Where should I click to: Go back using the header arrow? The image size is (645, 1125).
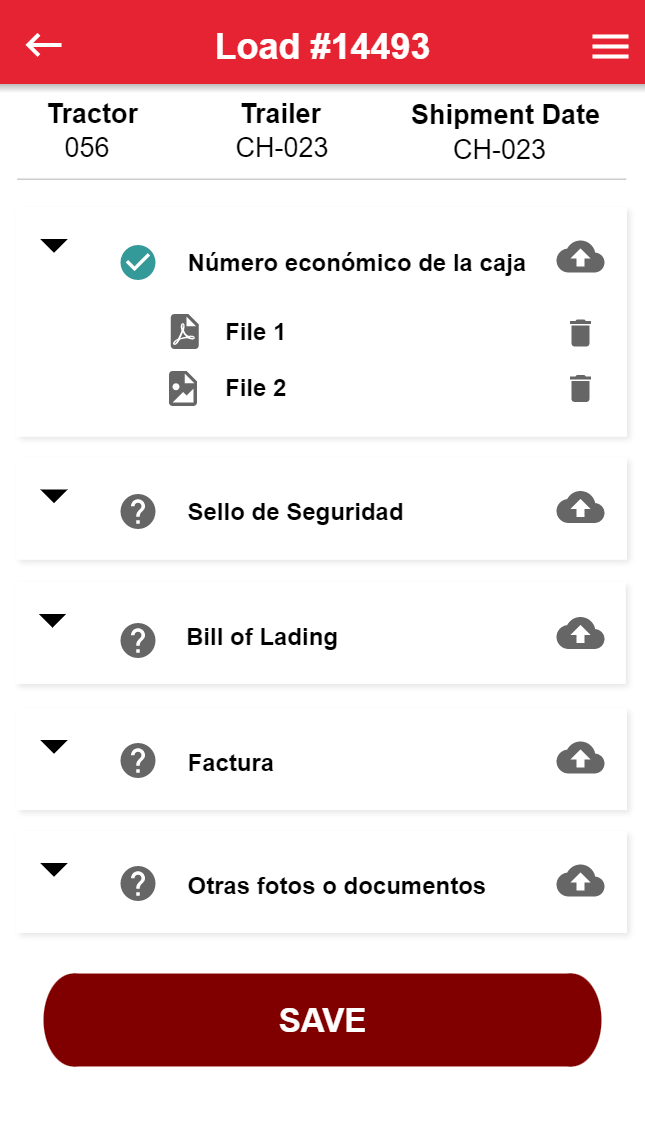(44, 45)
